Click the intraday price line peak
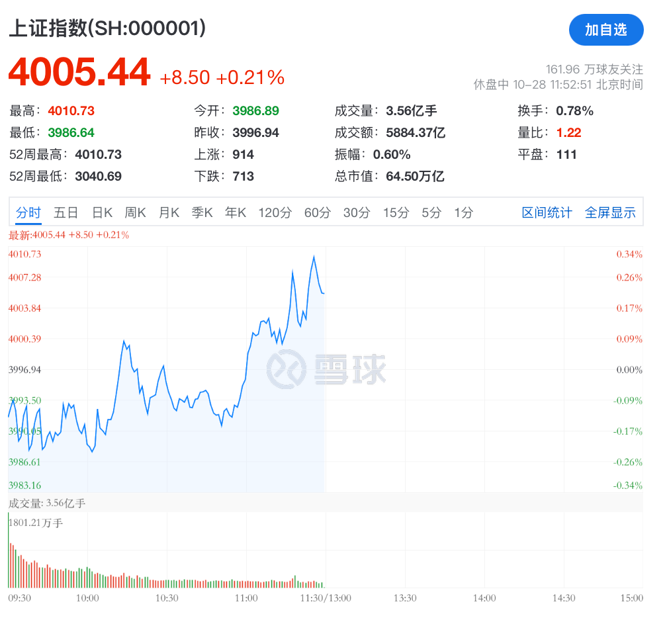667x618 pixels. (x=314, y=257)
